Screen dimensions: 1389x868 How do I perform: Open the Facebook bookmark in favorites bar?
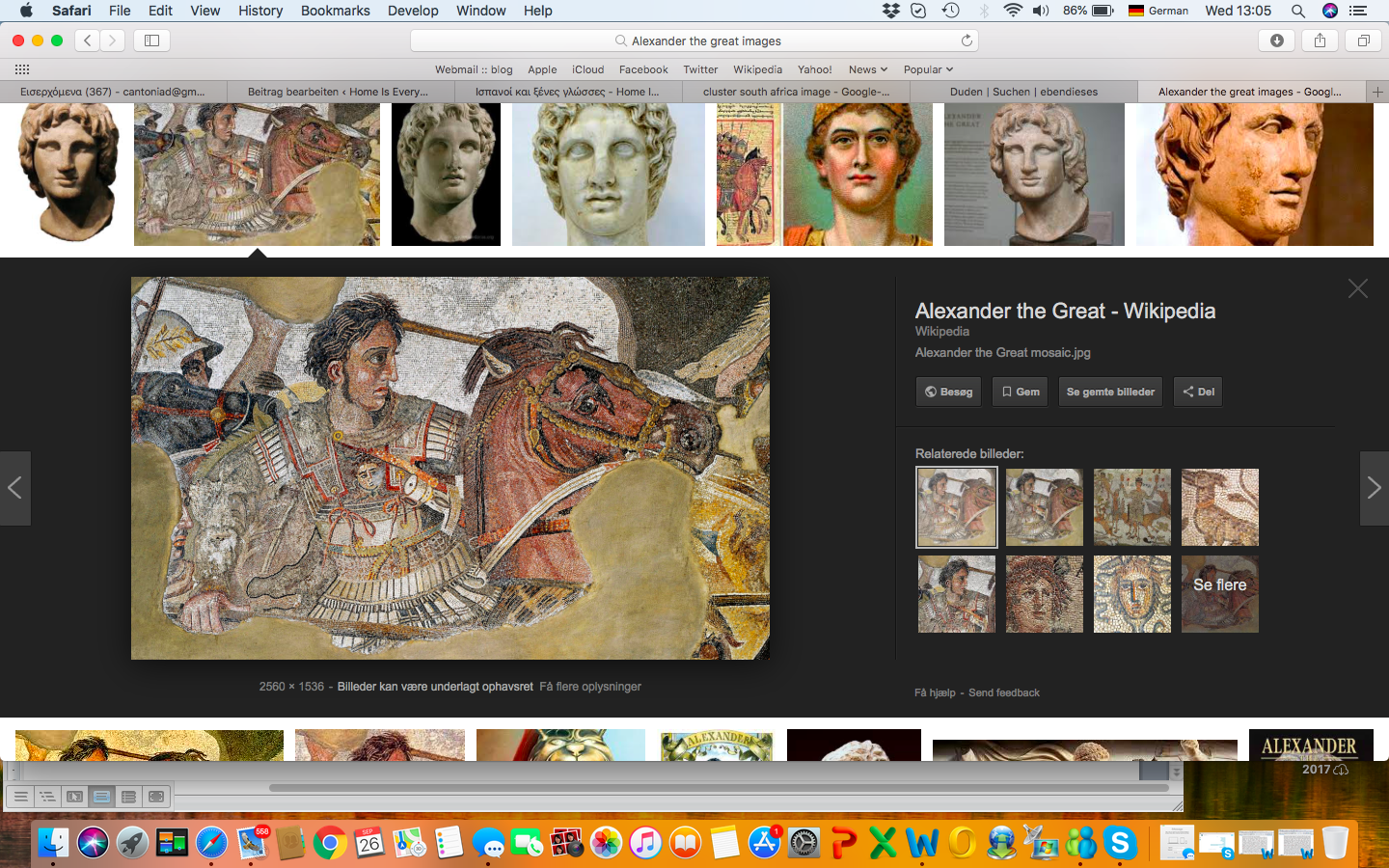[x=643, y=69]
